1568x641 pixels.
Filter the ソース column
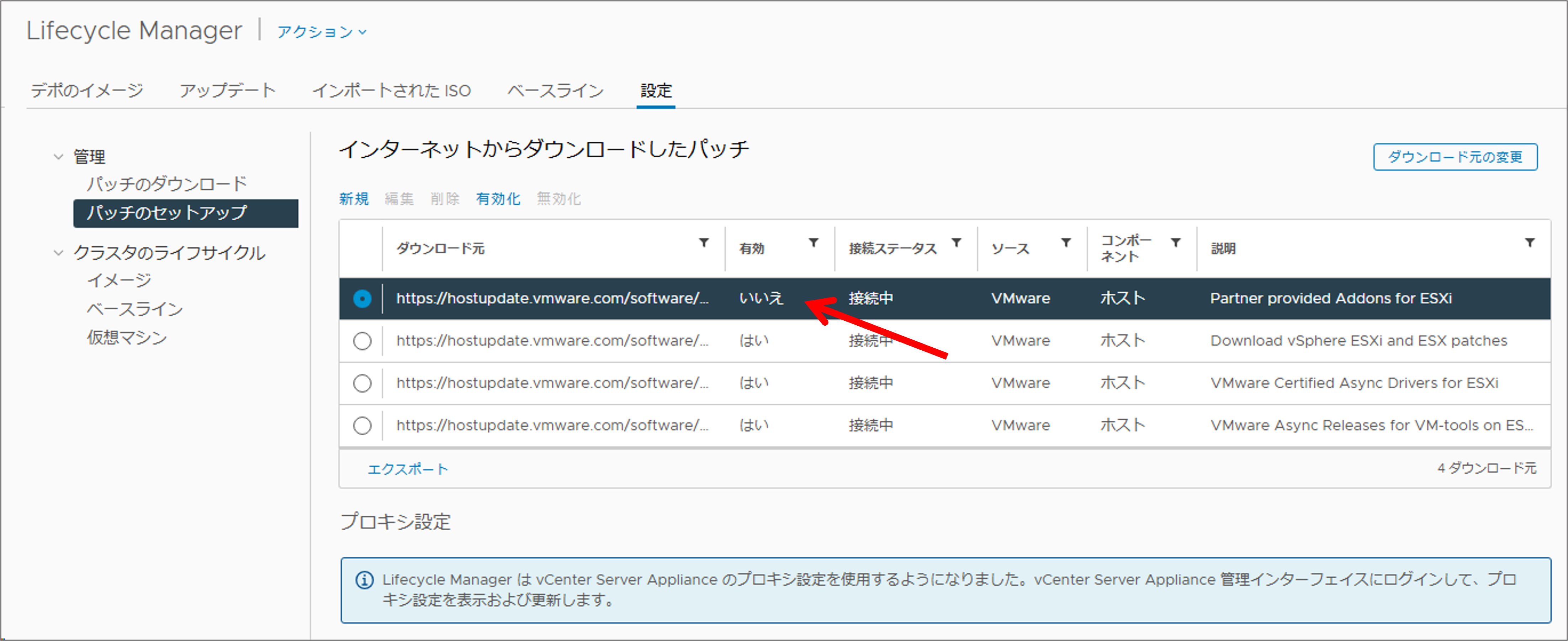point(1066,242)
